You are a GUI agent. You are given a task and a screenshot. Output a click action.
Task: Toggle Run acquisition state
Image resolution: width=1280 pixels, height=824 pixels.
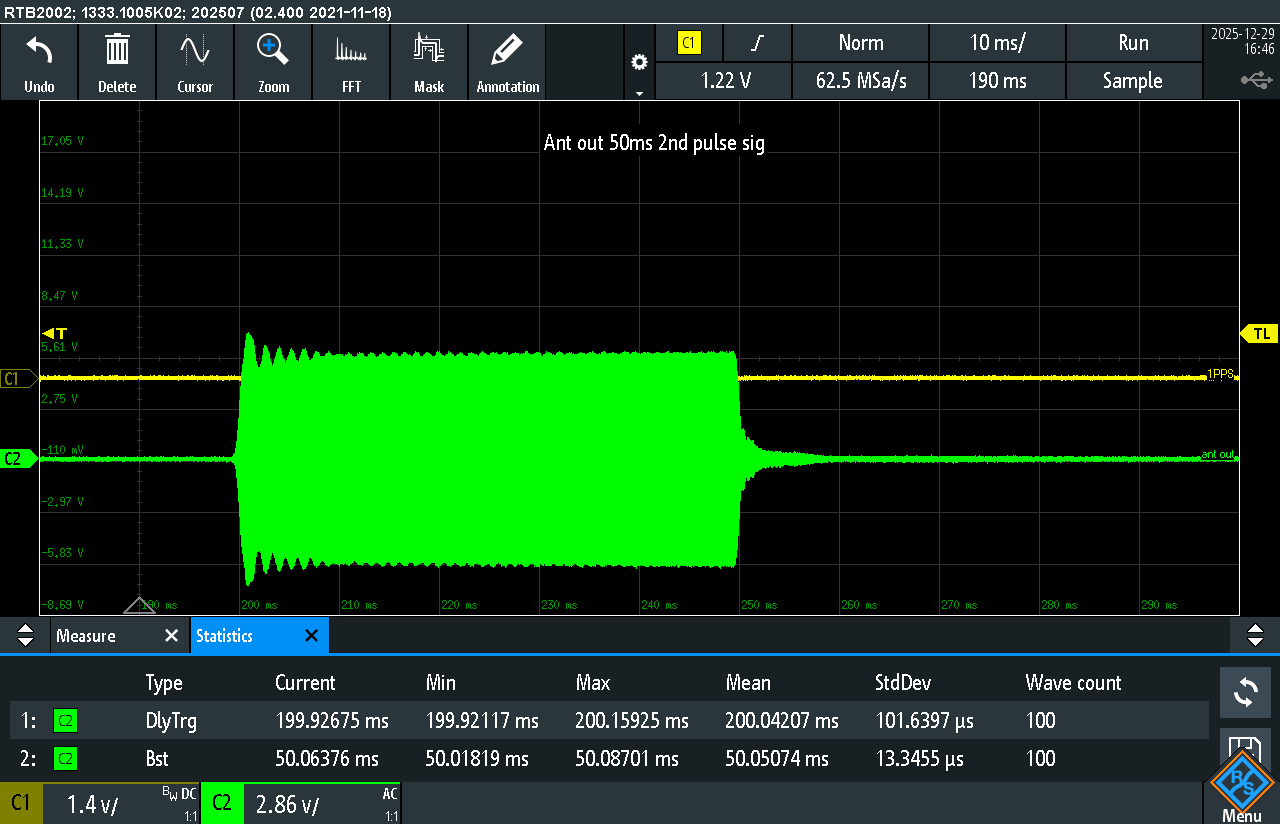(x=1132, y=43)
